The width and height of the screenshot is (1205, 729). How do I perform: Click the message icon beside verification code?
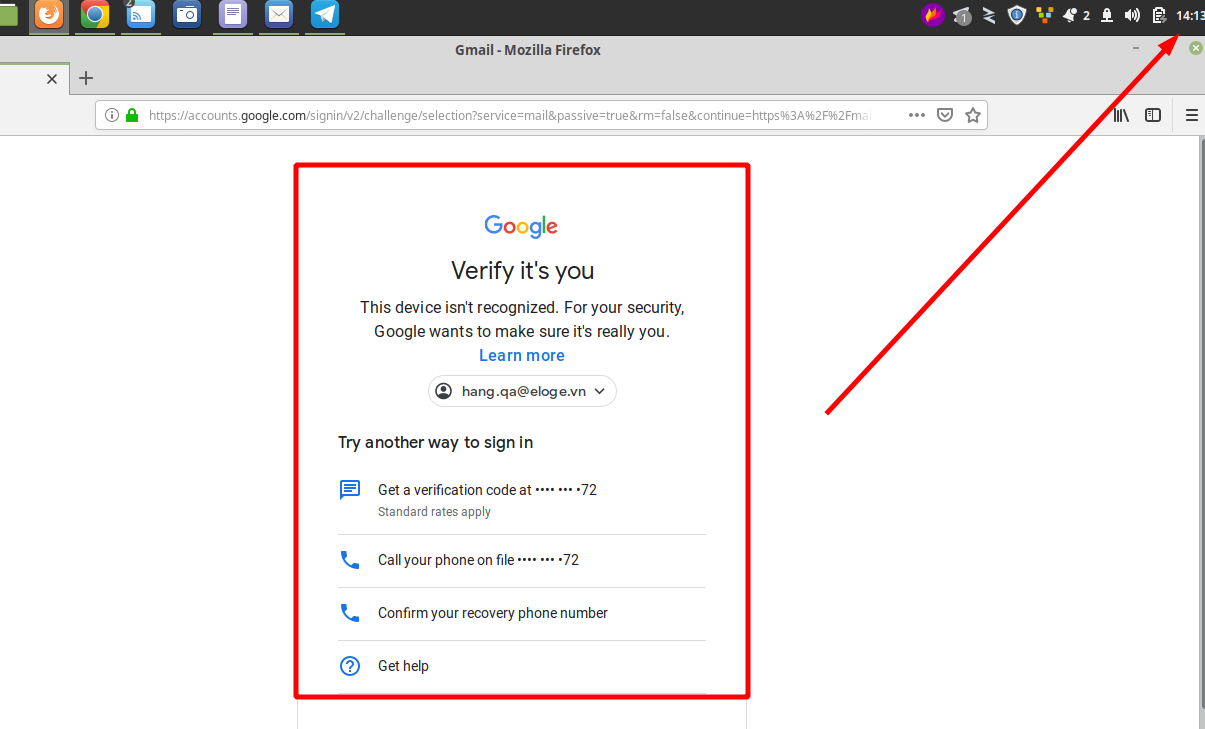350,490
